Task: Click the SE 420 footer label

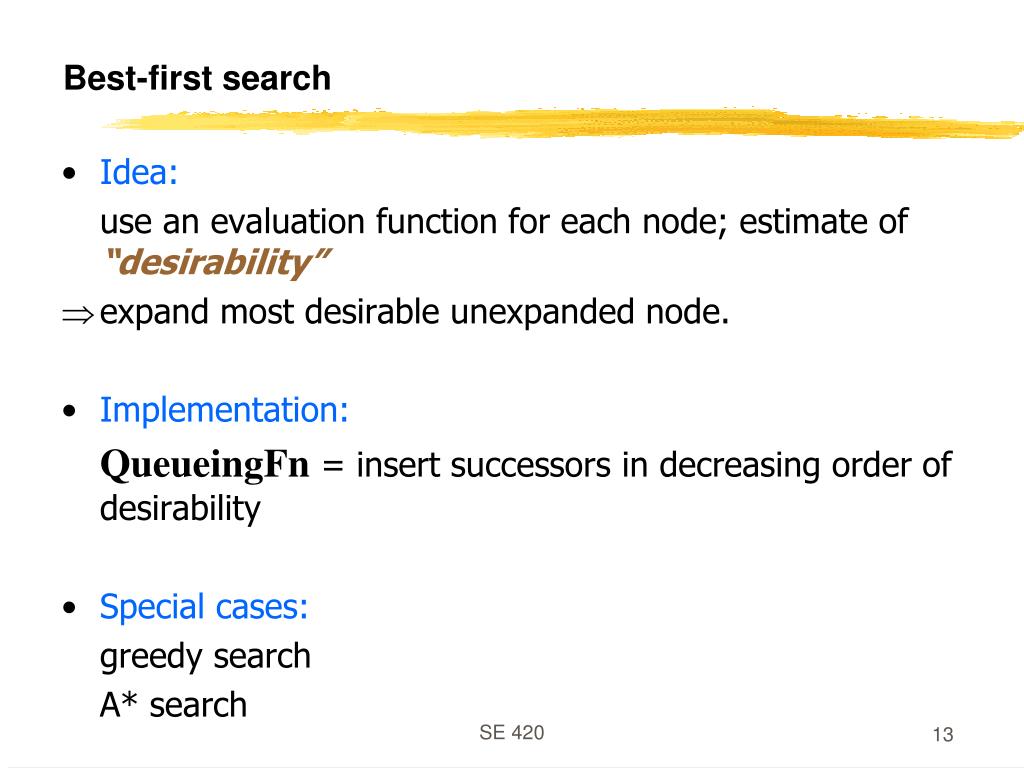Action: click(511, 733)
